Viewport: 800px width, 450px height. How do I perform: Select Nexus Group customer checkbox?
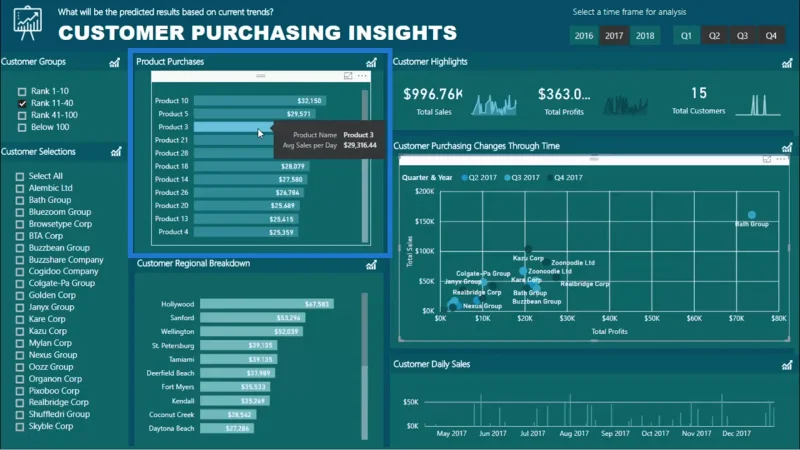(x=20, y=355)
